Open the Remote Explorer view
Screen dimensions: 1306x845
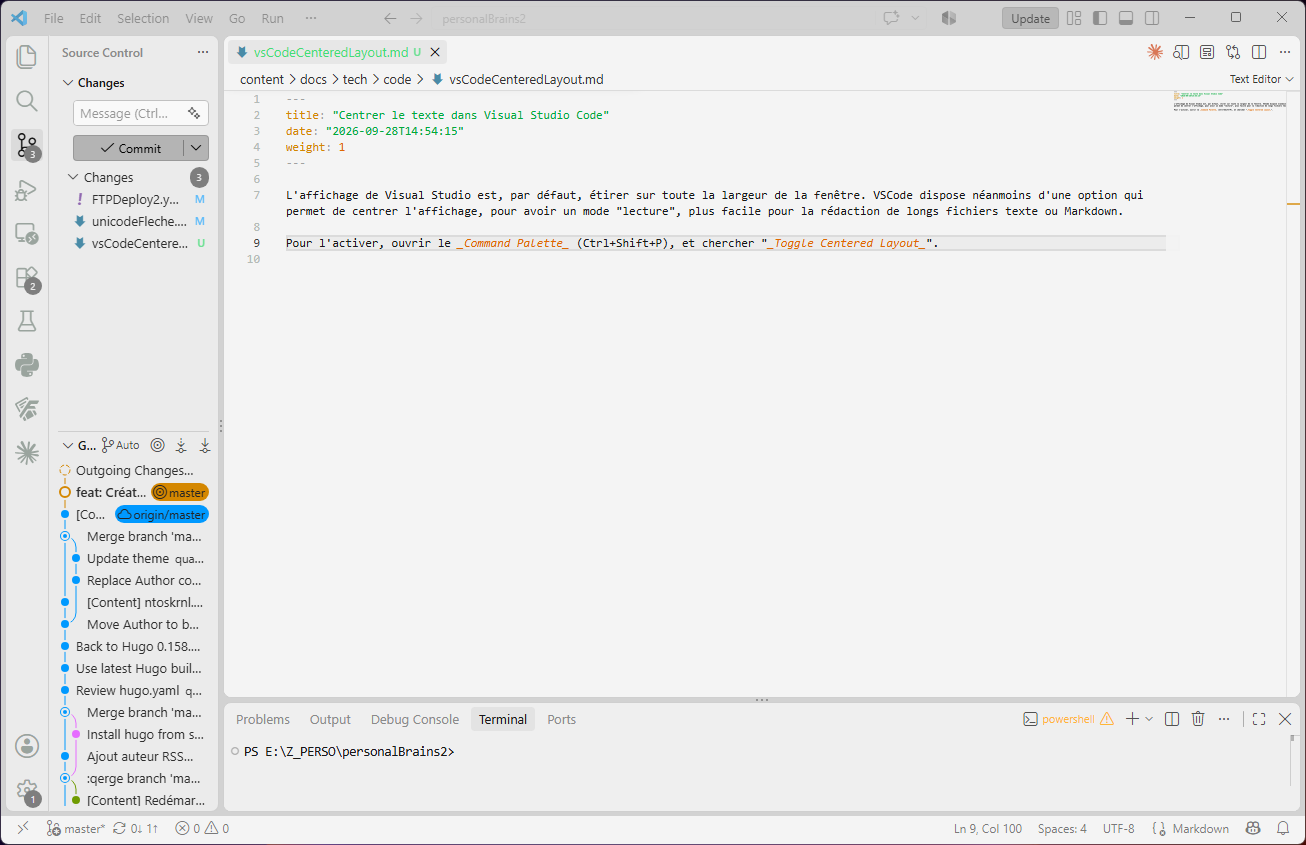[x=27, y=233]
